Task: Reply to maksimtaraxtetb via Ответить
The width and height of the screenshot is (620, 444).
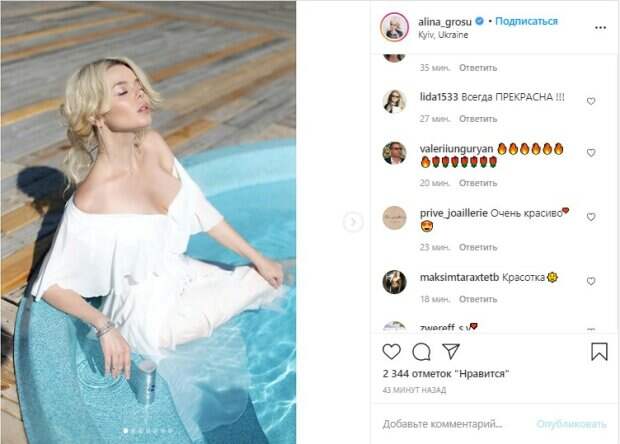Action: pyautogui.click(x=478, y=299)
